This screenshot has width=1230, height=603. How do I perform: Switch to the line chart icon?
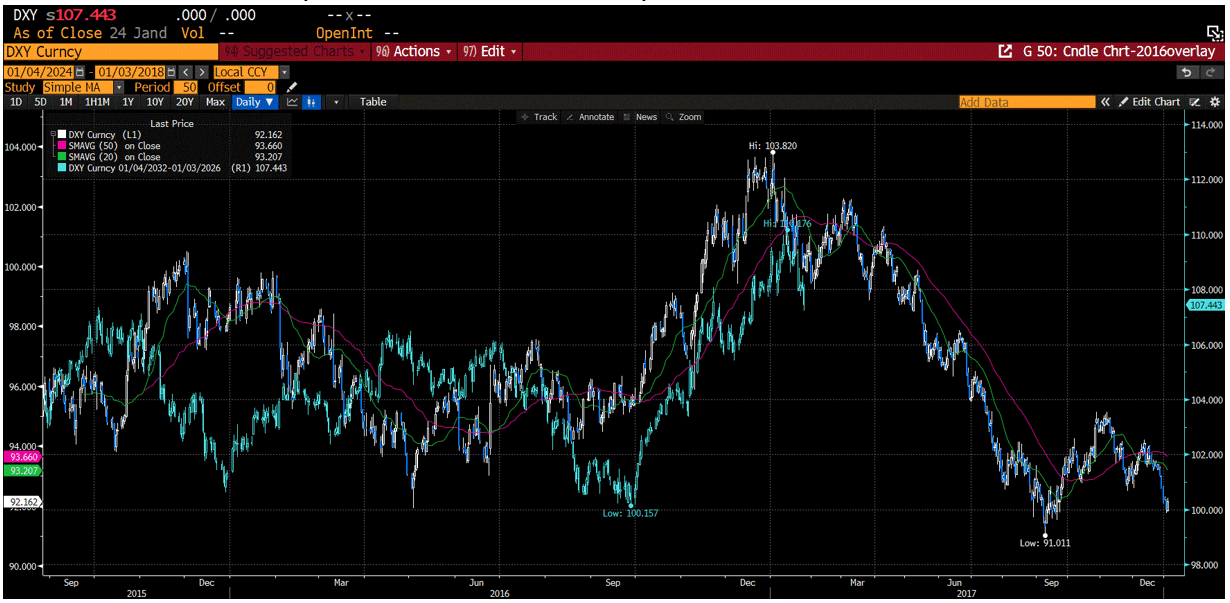[x=293, y=101]
